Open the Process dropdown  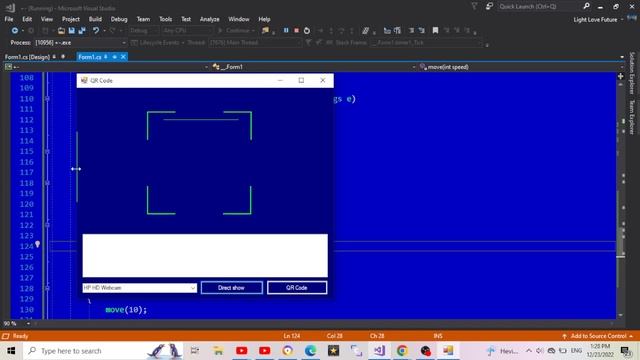pyautogui.click(x=124, y=42)
